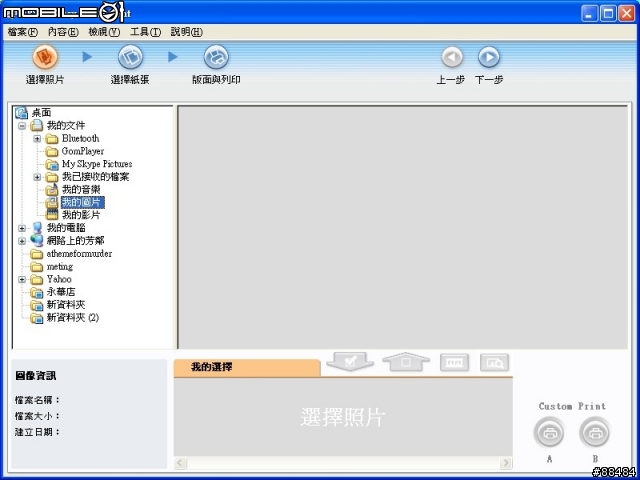Click the My Skype Pictures folder icon
The height and width of the screenshot is (480, 640).
click(52, 164)
